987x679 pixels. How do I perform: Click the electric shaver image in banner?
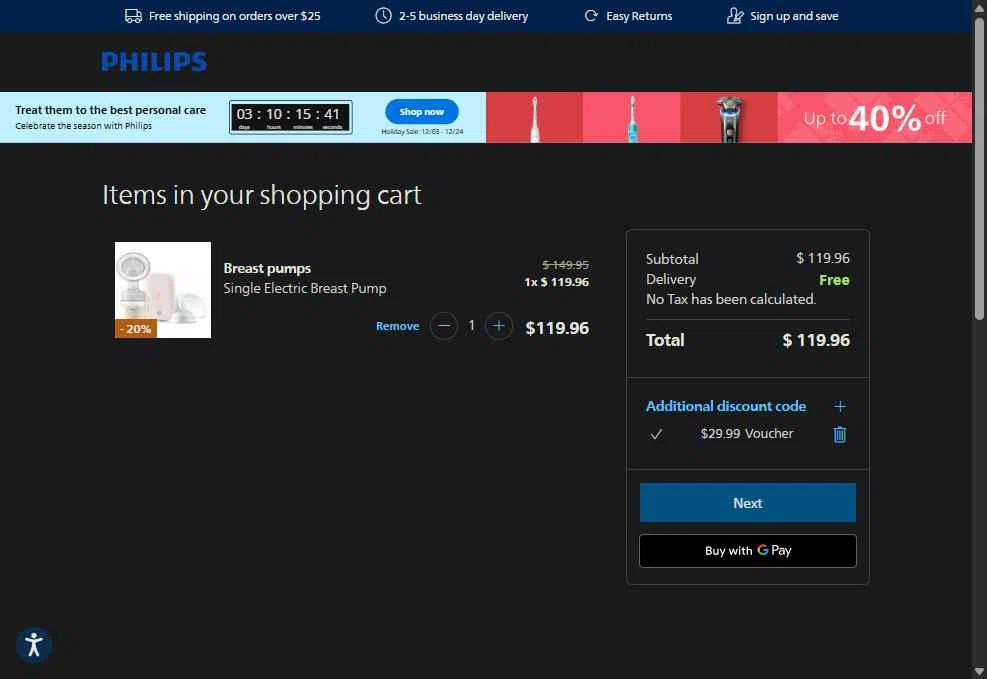pyautogui.click(x=729, y=118)
